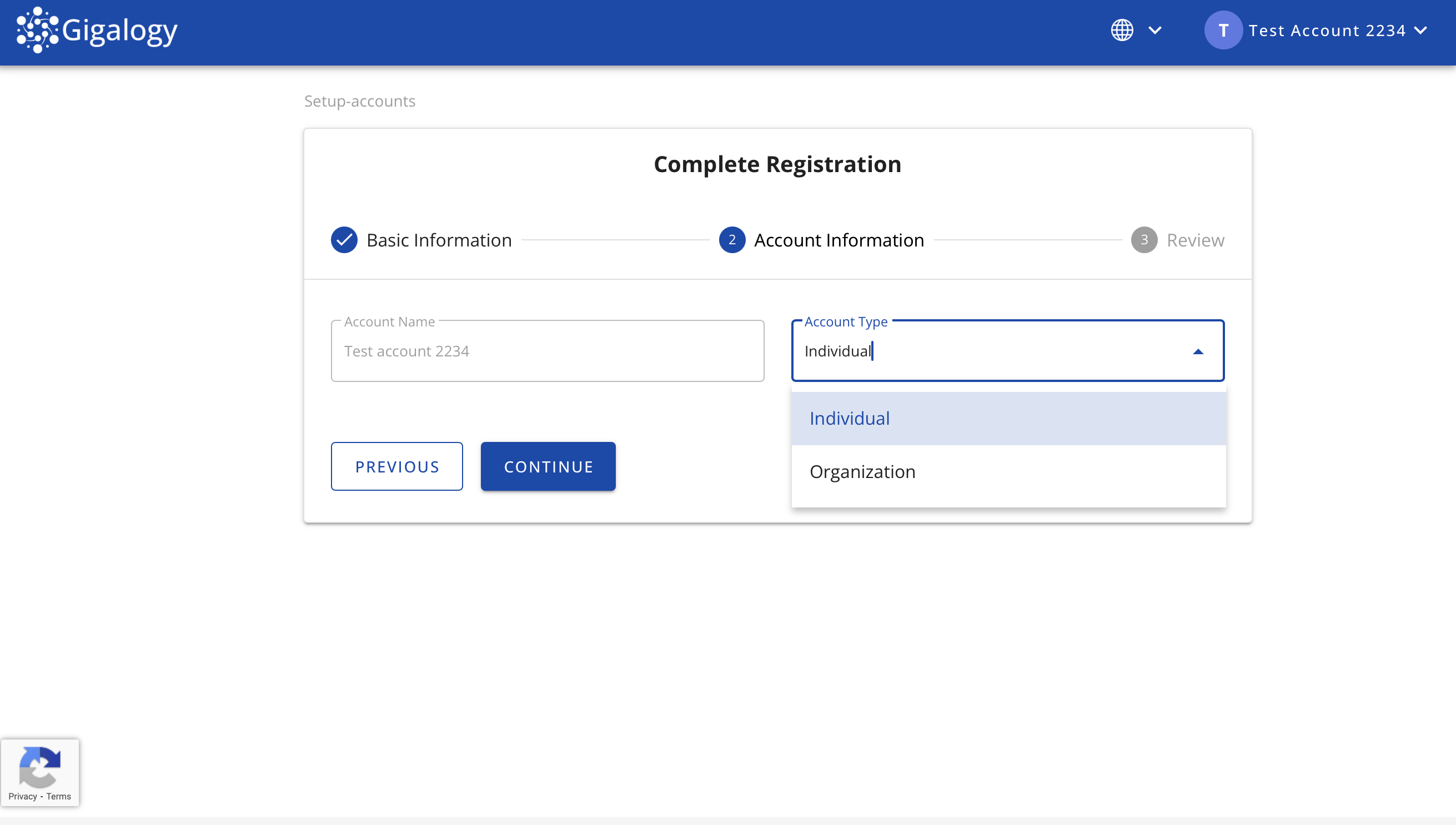Expand the Account Type selector
This screenshot has height=825, width=1456.
[1198, 351]
